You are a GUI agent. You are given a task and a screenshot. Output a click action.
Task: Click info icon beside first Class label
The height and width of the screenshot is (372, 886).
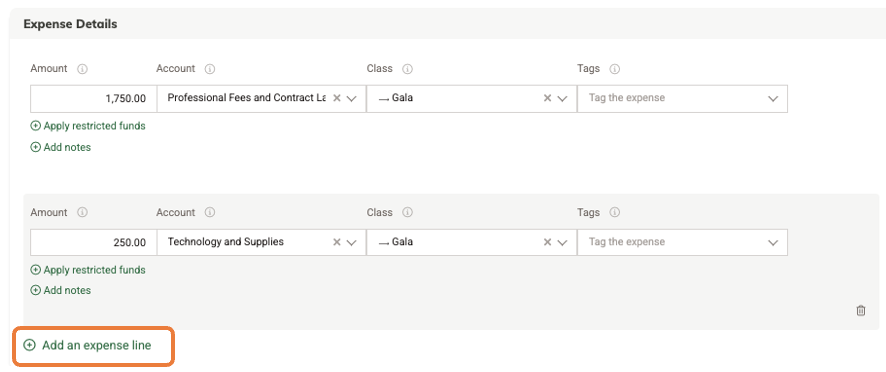[x=407, y=69]
